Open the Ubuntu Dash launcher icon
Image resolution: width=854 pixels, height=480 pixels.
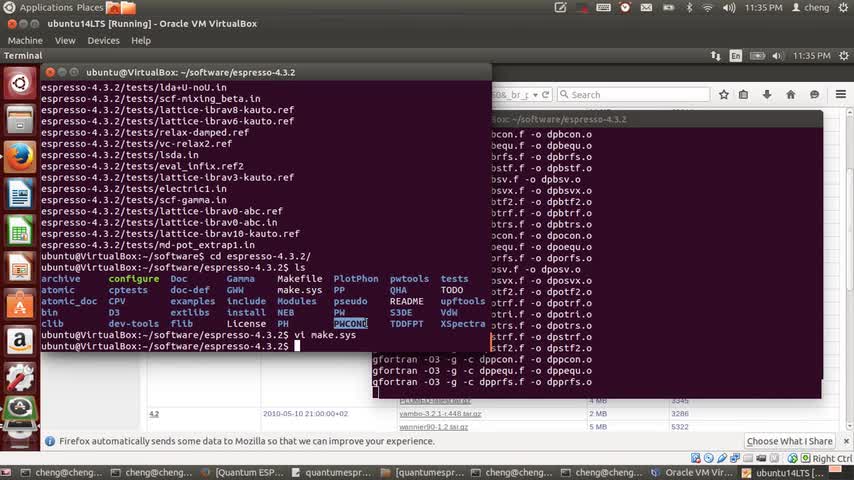(20, 83)
